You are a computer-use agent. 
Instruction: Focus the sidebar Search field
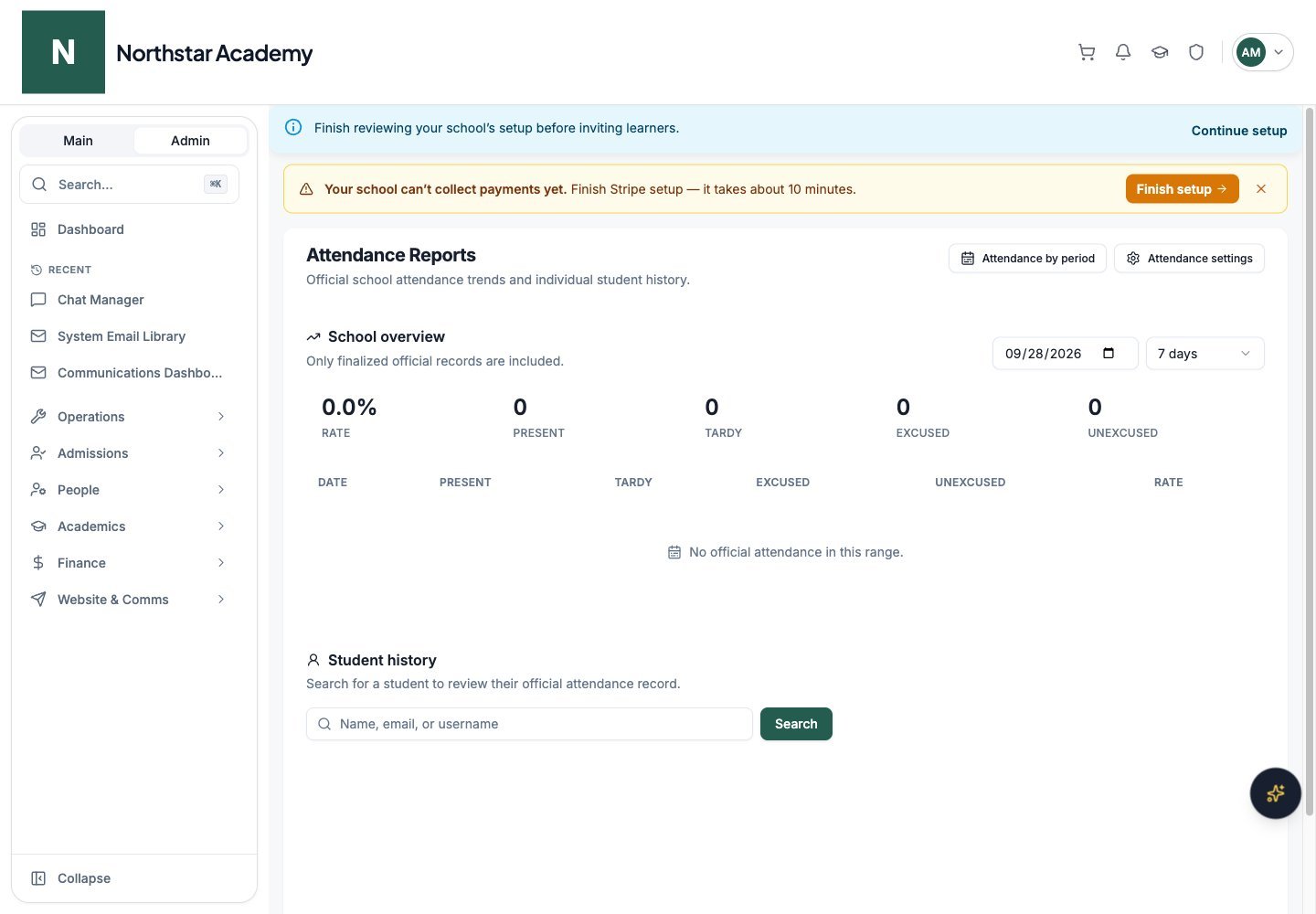(129, 185)
